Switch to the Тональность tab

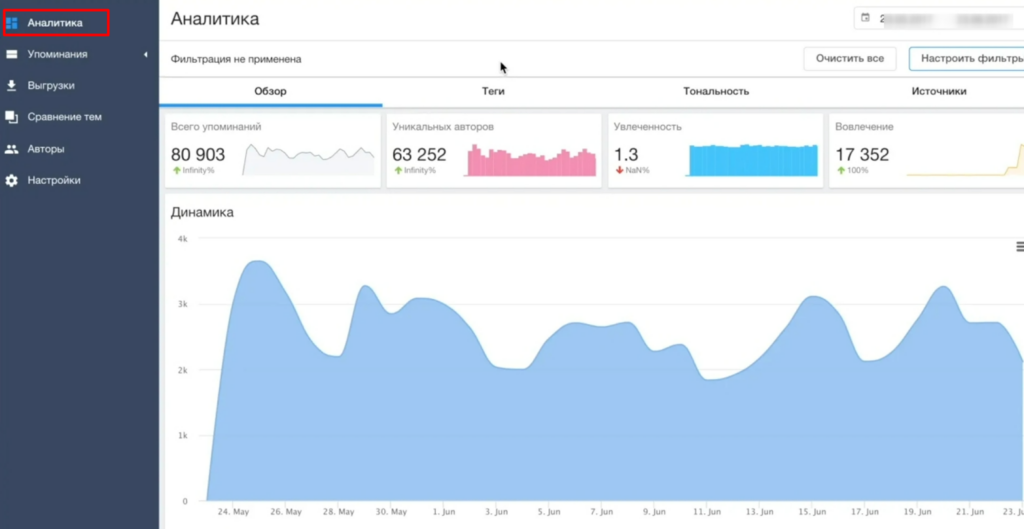tap(716, 92)
